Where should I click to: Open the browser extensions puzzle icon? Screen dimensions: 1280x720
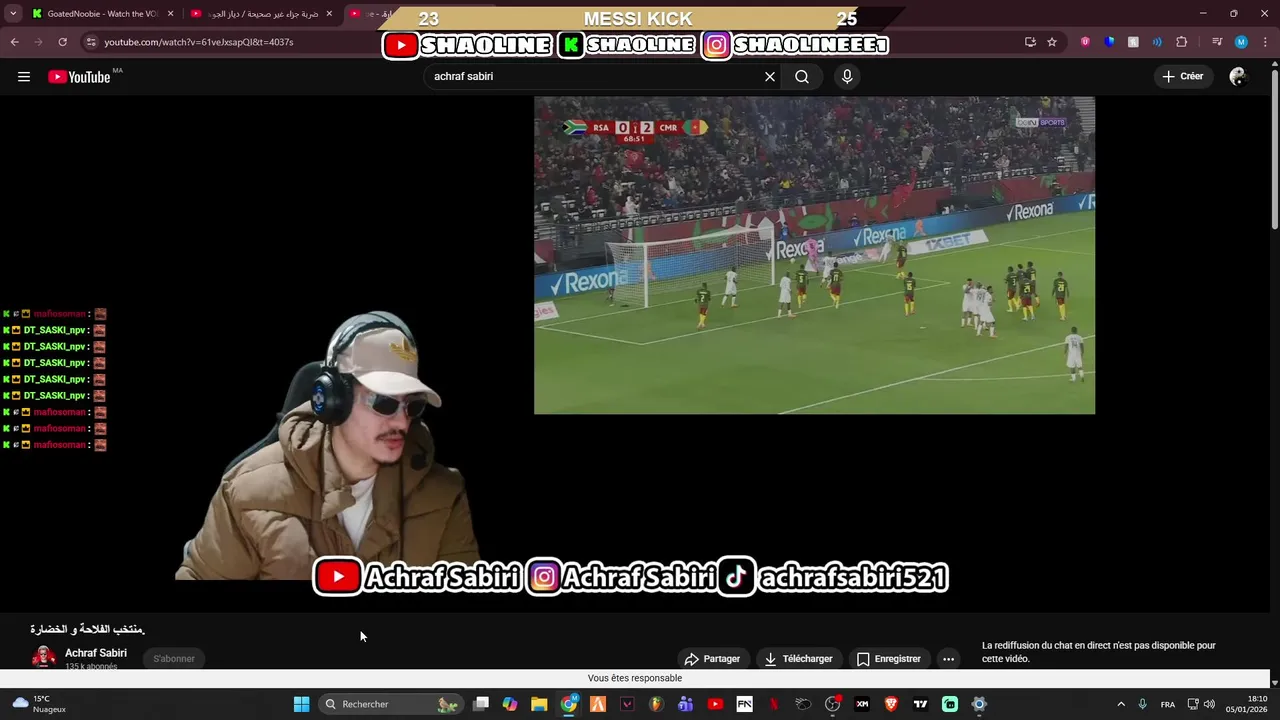point(1181,42)
